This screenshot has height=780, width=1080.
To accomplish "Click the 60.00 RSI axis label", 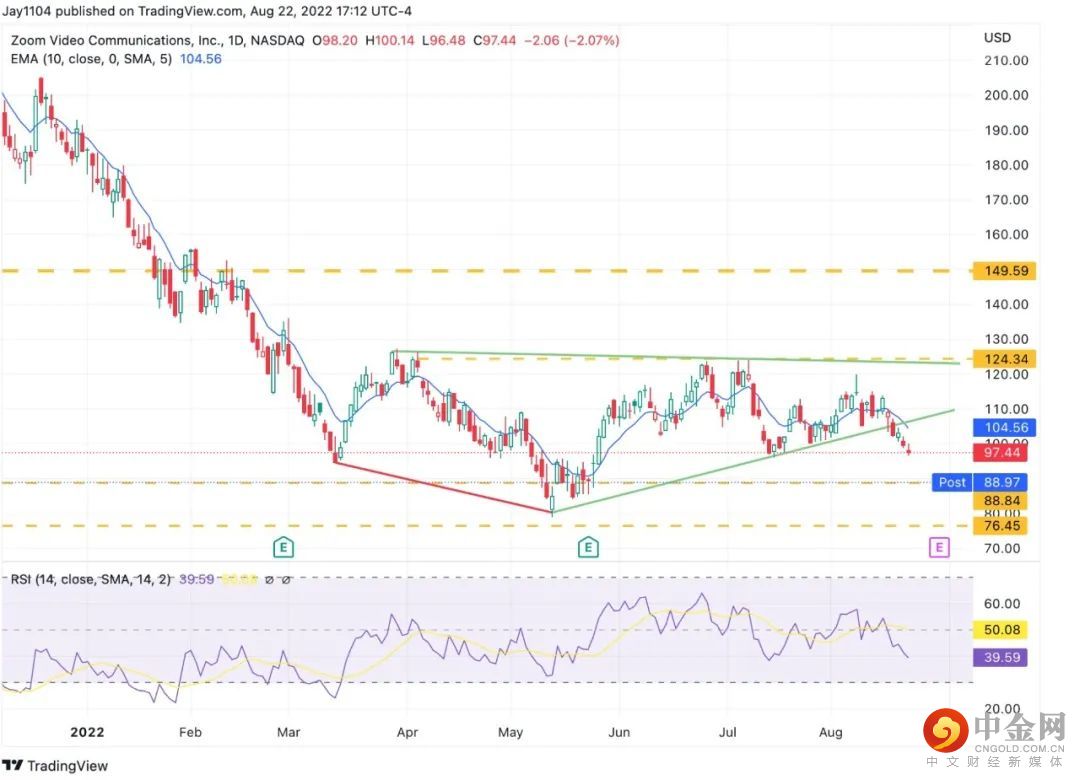I will [x=1002, y=604].
